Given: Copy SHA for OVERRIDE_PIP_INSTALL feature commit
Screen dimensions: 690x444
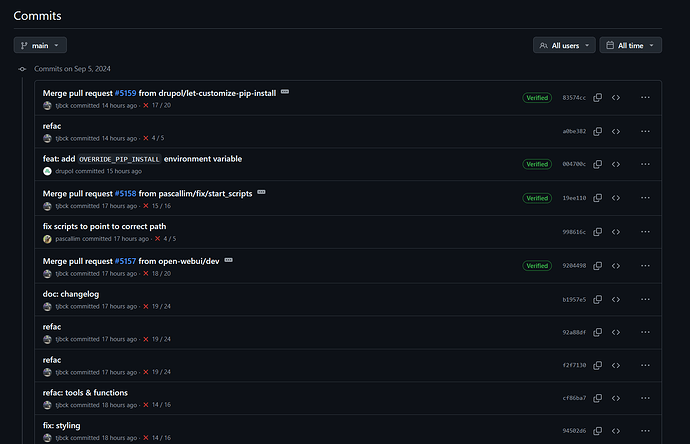Looking at the screenshot, I should click(x=597, y=164).
